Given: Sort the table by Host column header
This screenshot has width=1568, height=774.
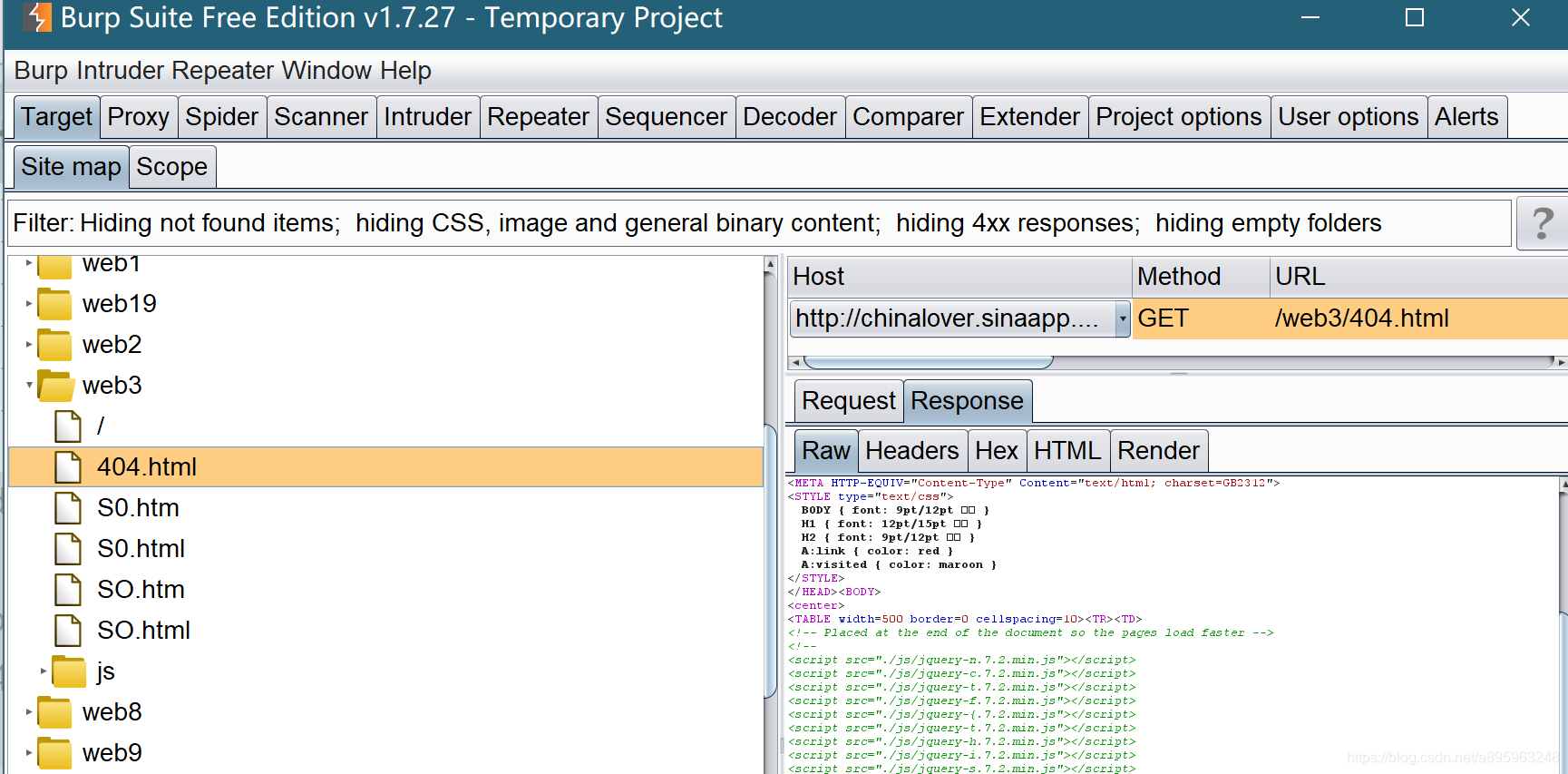Looking at the screenshot, I should coord(959,277).
